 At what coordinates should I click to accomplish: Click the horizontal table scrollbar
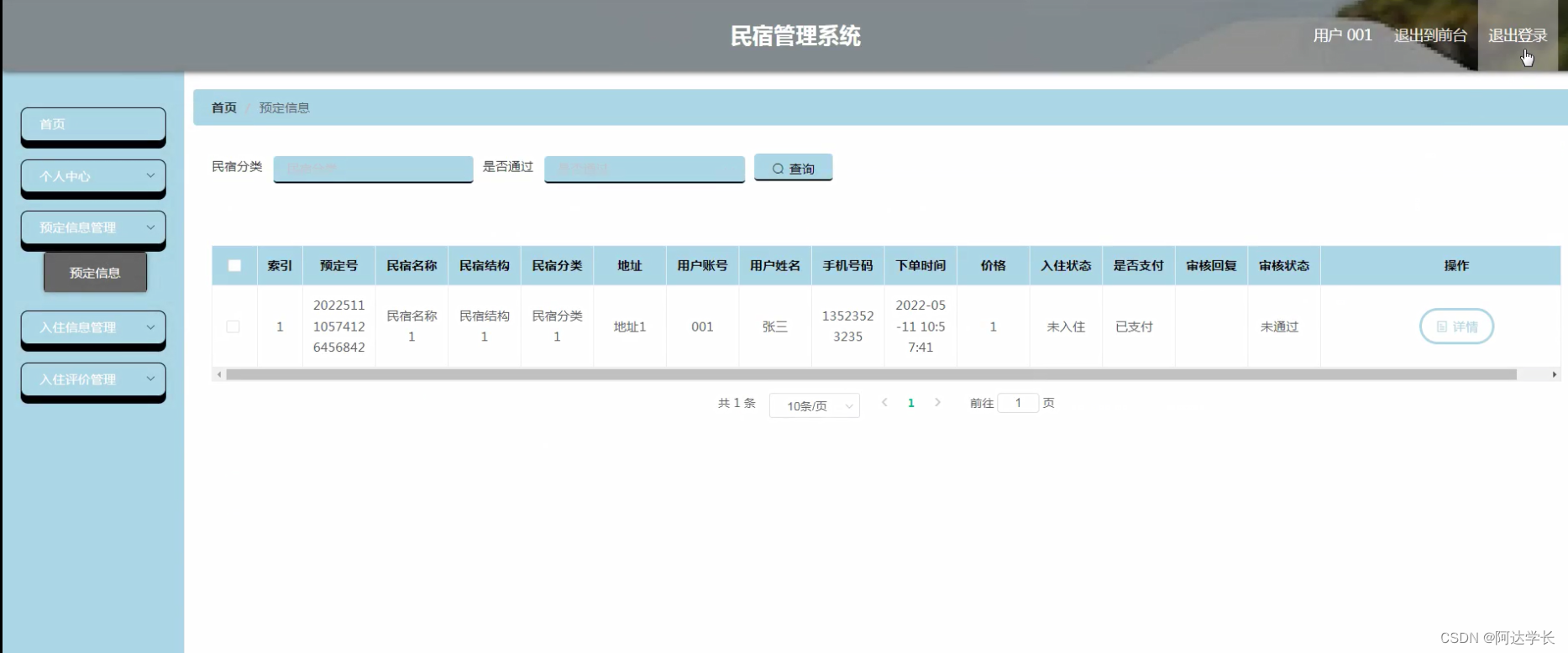tap(871, 374)
